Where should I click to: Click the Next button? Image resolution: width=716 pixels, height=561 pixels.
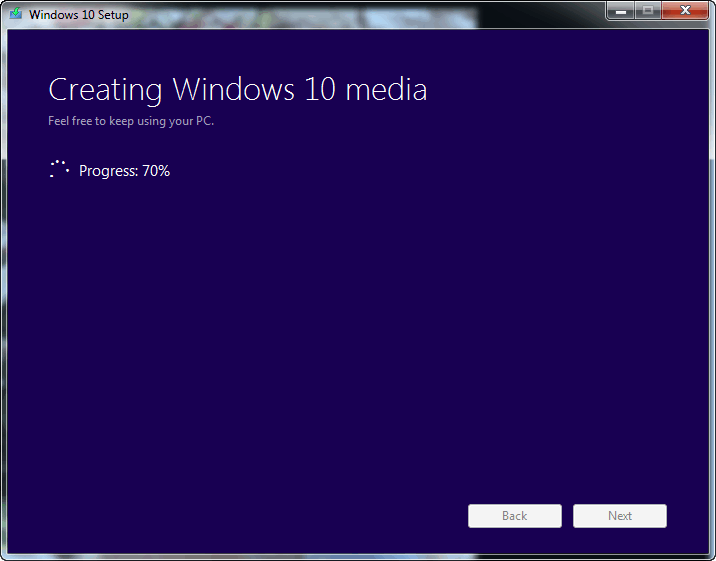pos(620,516)
